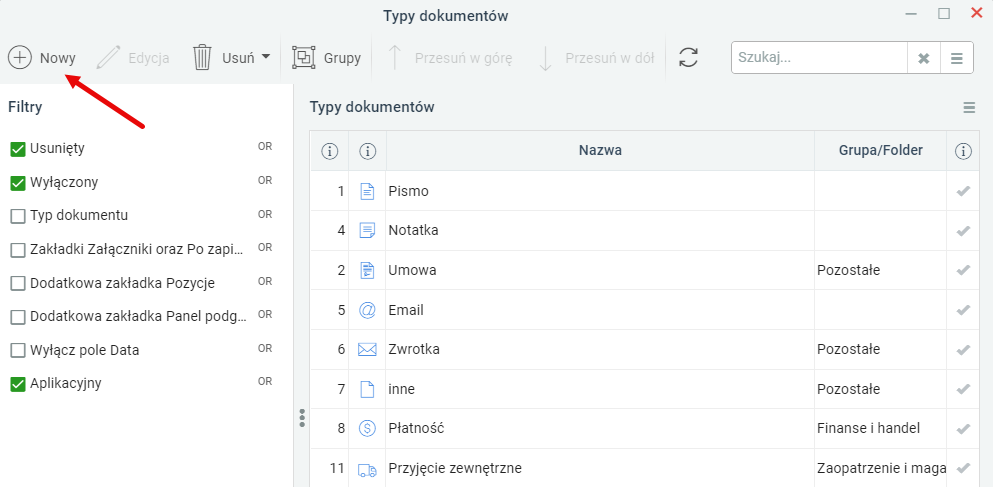Click checkmark icon in Email row

(963, 310)
